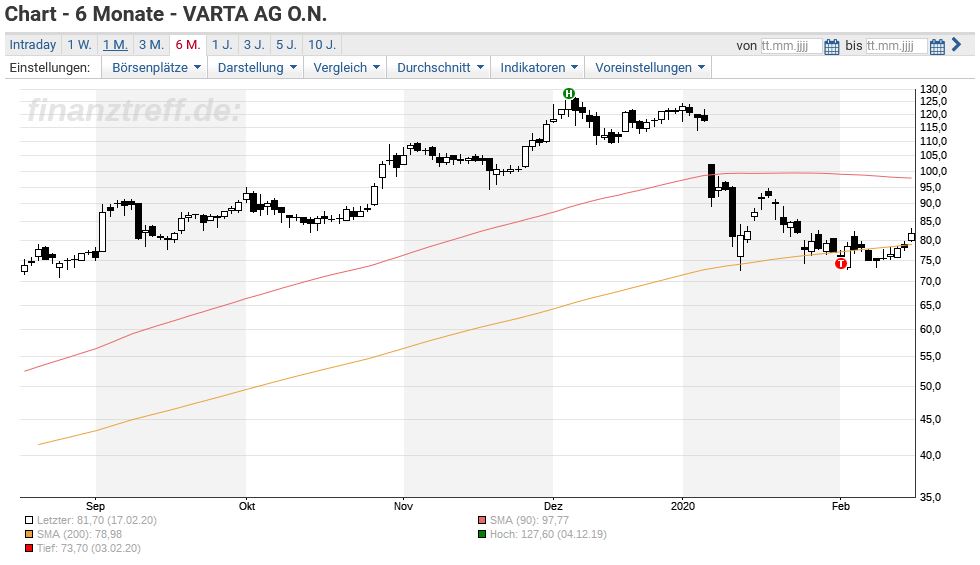The width and height of the screenshot is (980, 565).
Task: Click the red T low marker on chart
Action: pyautogui.click(x=841, y=264)
